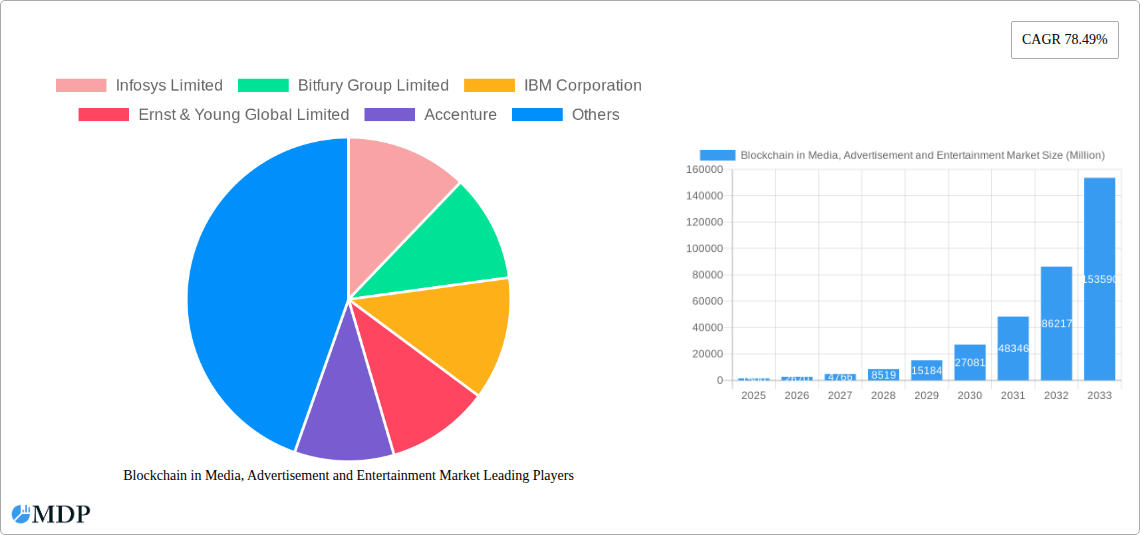Click the 2031 bar labeled 48346
The width and height of the screenshot is (1140, 535).
point(1013,348)
